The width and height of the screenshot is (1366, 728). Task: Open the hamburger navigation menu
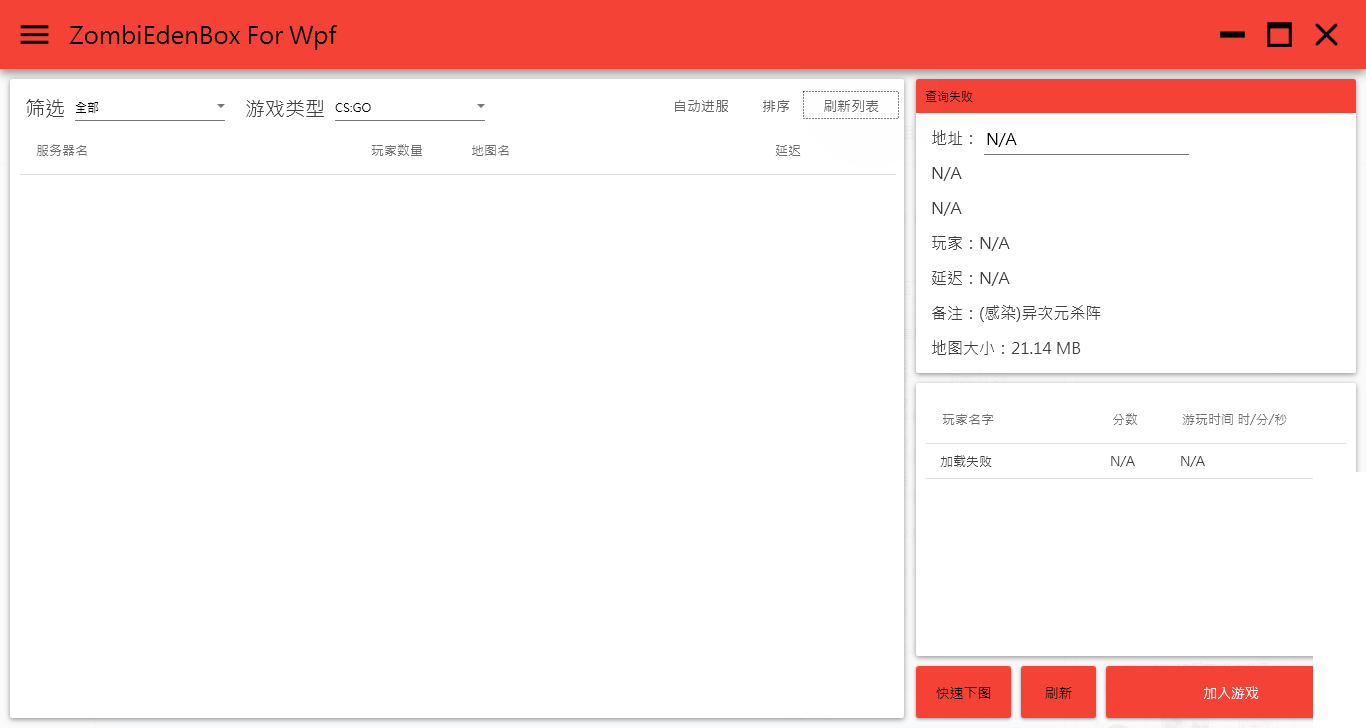(x=34, y=34)
